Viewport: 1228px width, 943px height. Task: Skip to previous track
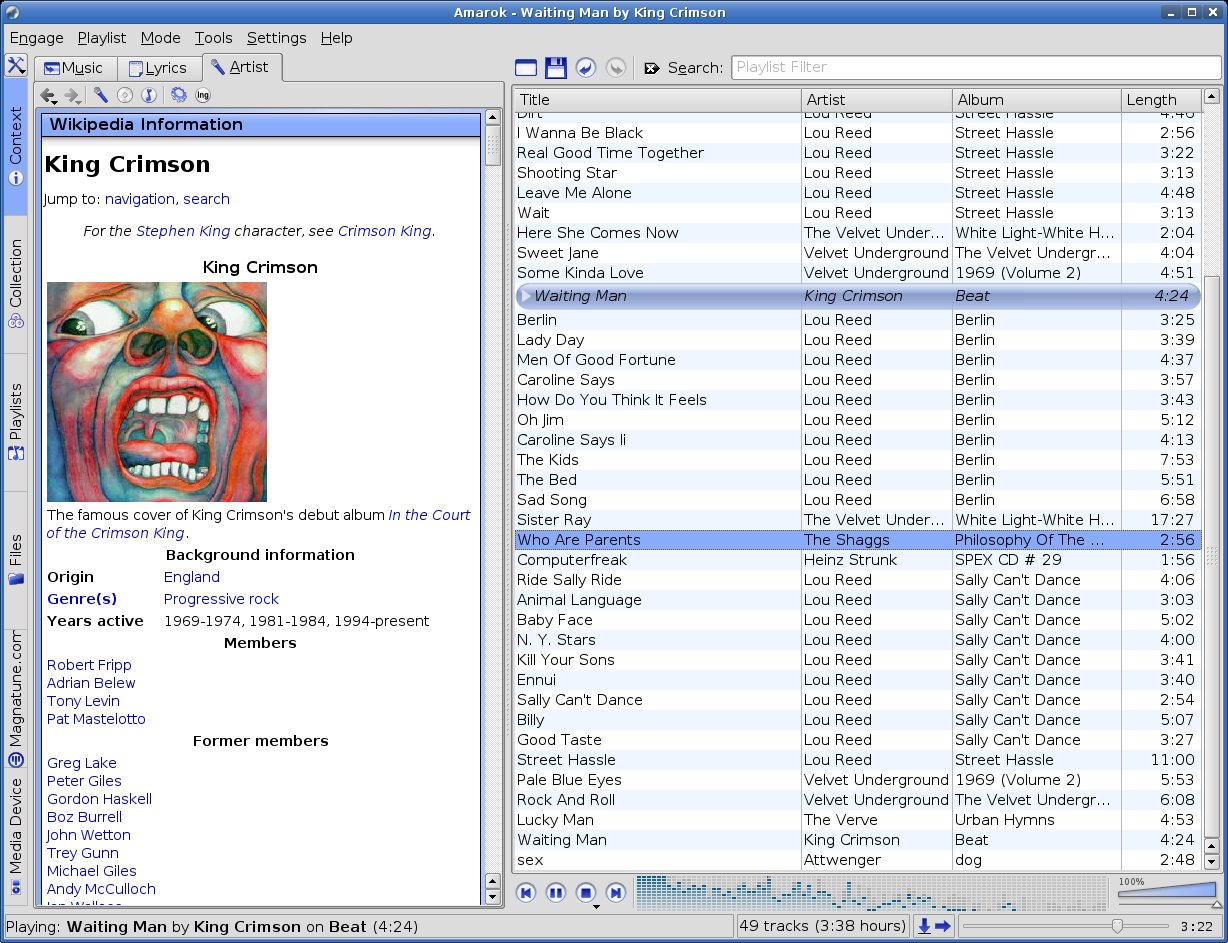[526, 893]
